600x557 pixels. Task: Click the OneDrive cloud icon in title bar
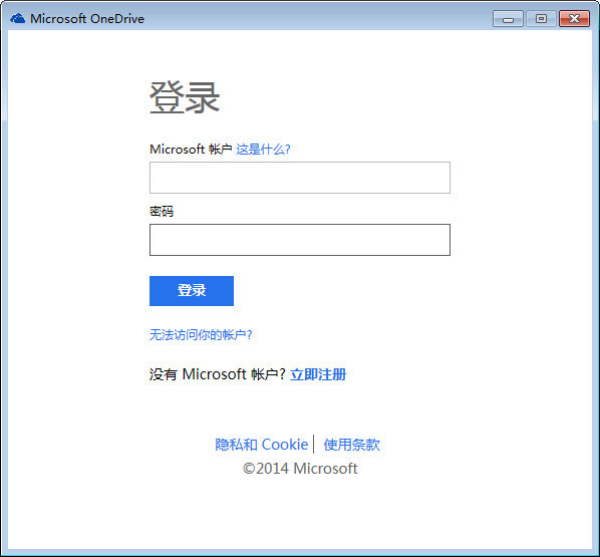coord(18,18)
